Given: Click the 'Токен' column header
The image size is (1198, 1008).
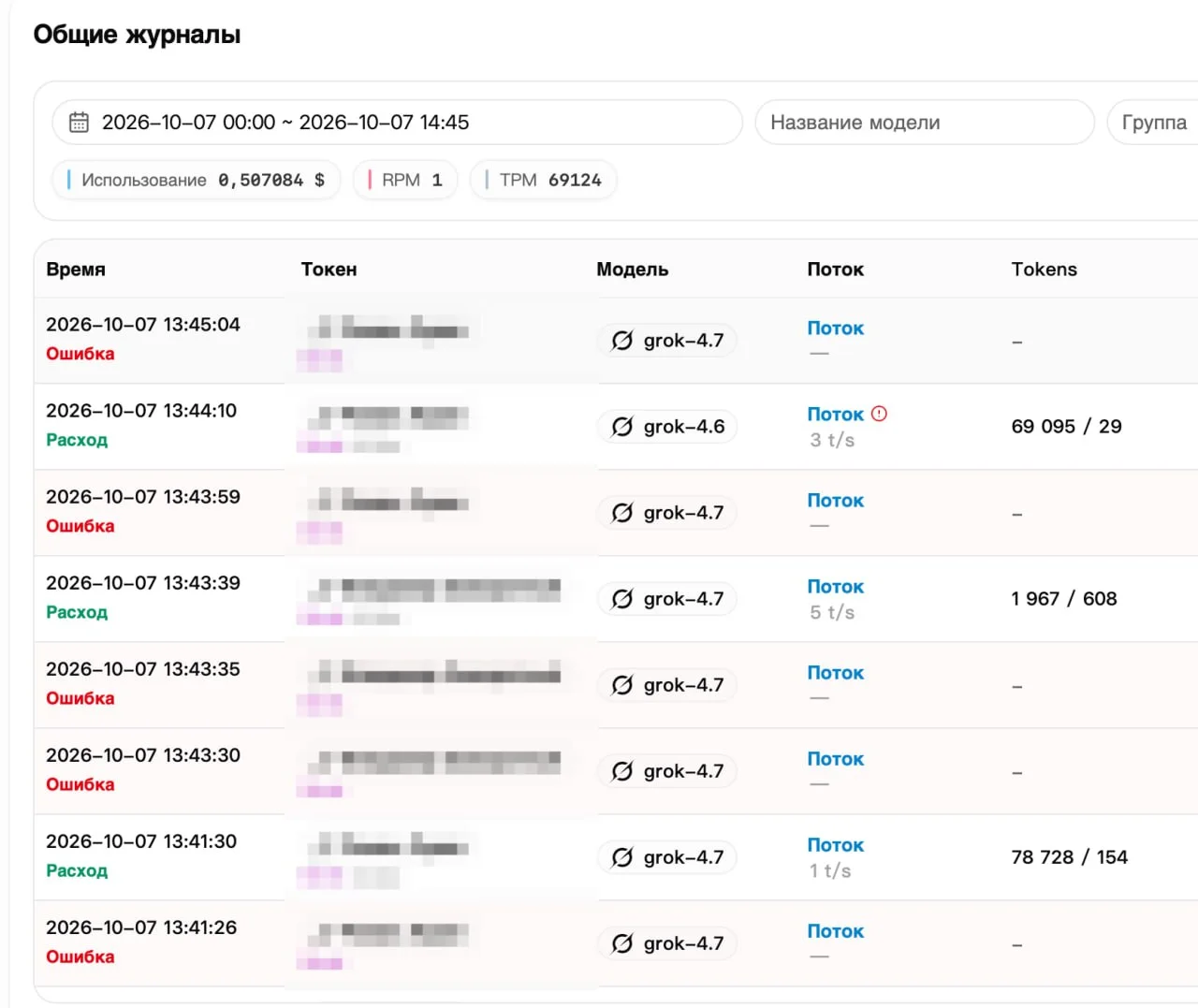Looking at the screenshot, I should point(329,270).
